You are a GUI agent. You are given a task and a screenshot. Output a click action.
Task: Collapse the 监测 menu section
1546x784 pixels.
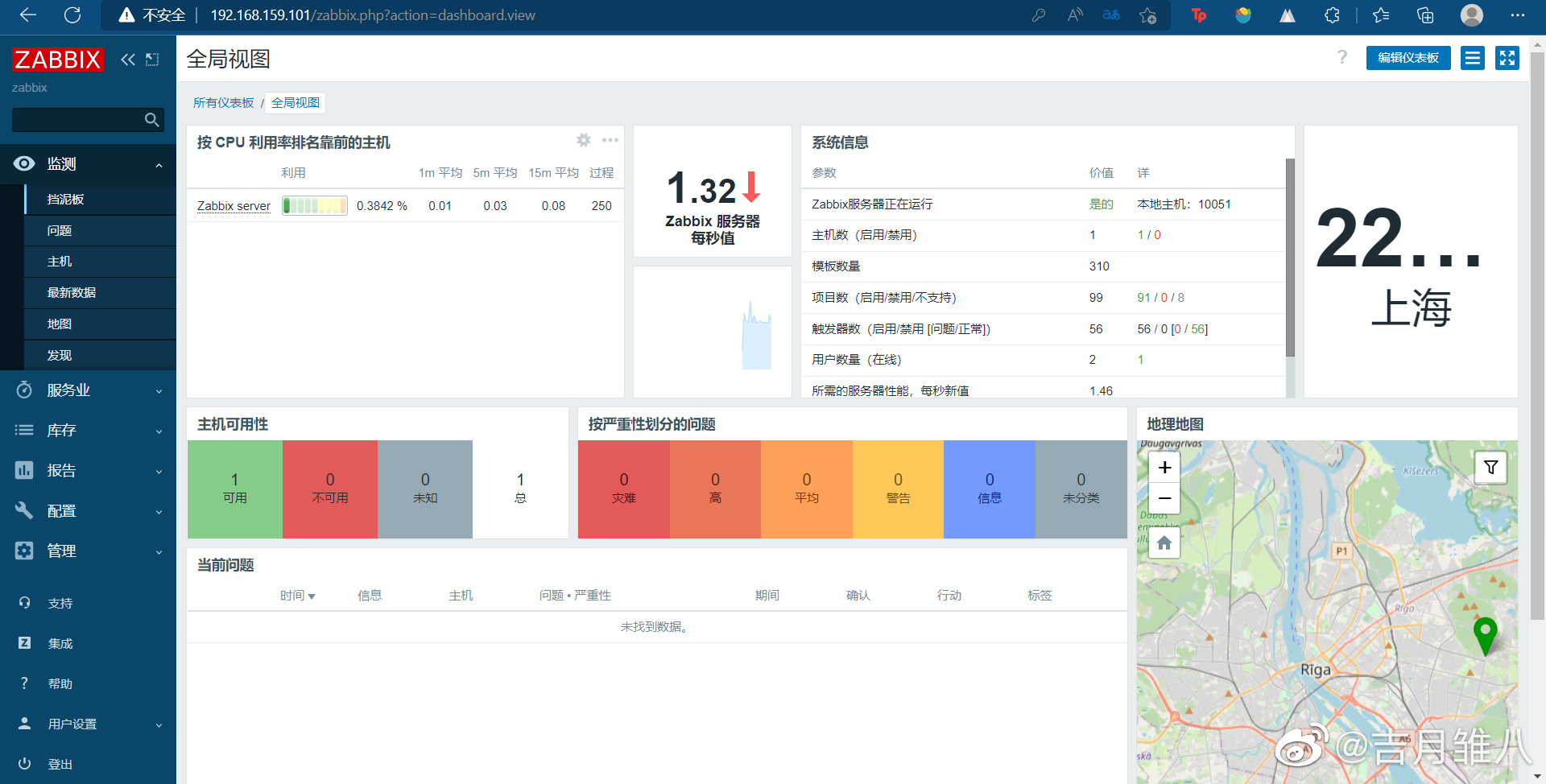click(x=159, y=165)
